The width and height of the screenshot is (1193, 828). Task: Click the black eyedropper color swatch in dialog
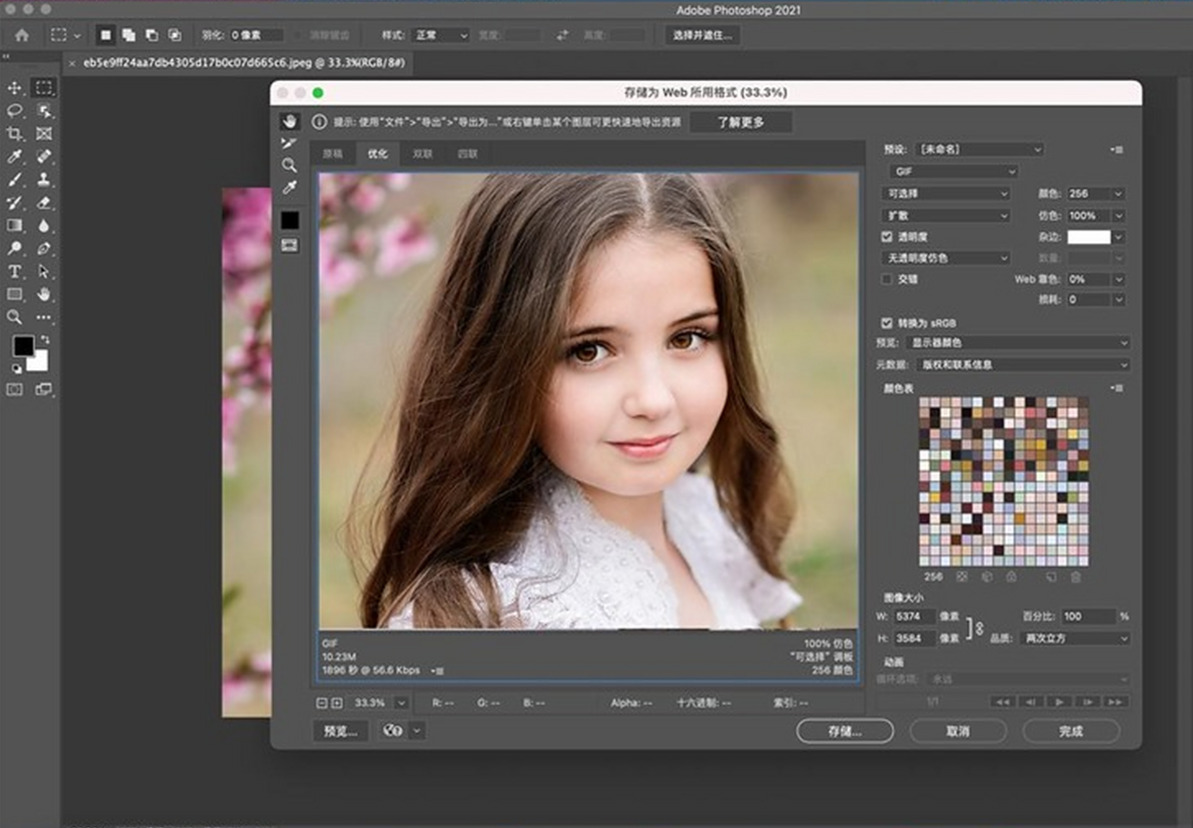290,220
